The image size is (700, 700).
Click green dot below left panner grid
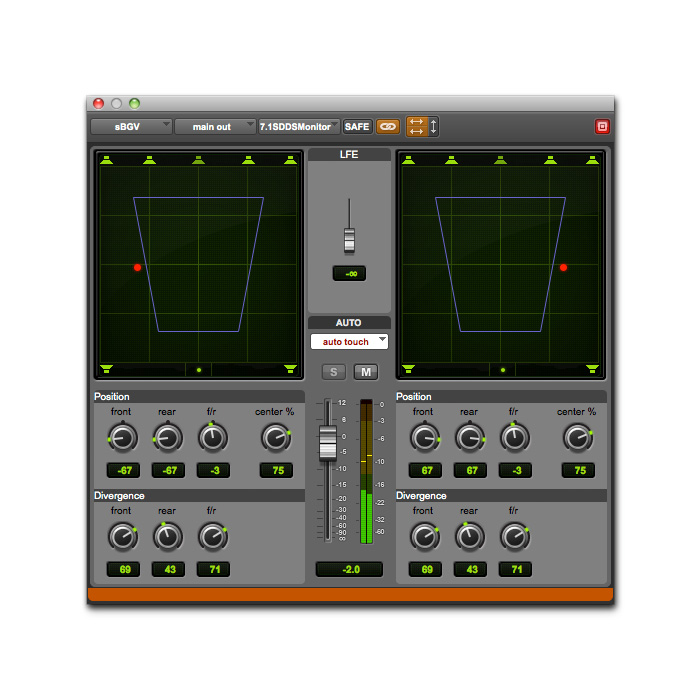(x=199, y=370)
